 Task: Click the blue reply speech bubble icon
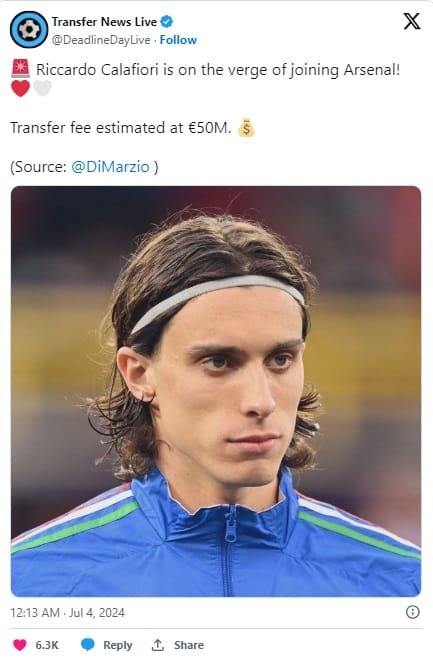(88, 644)
